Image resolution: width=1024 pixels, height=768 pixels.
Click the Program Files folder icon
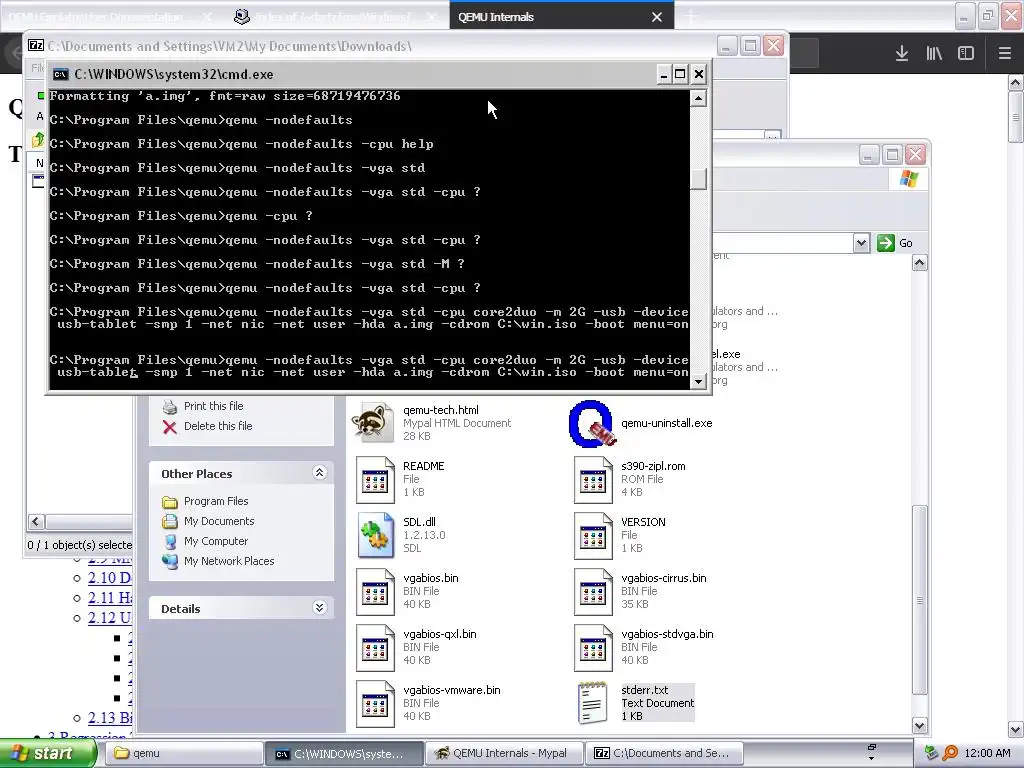(170, 502)
